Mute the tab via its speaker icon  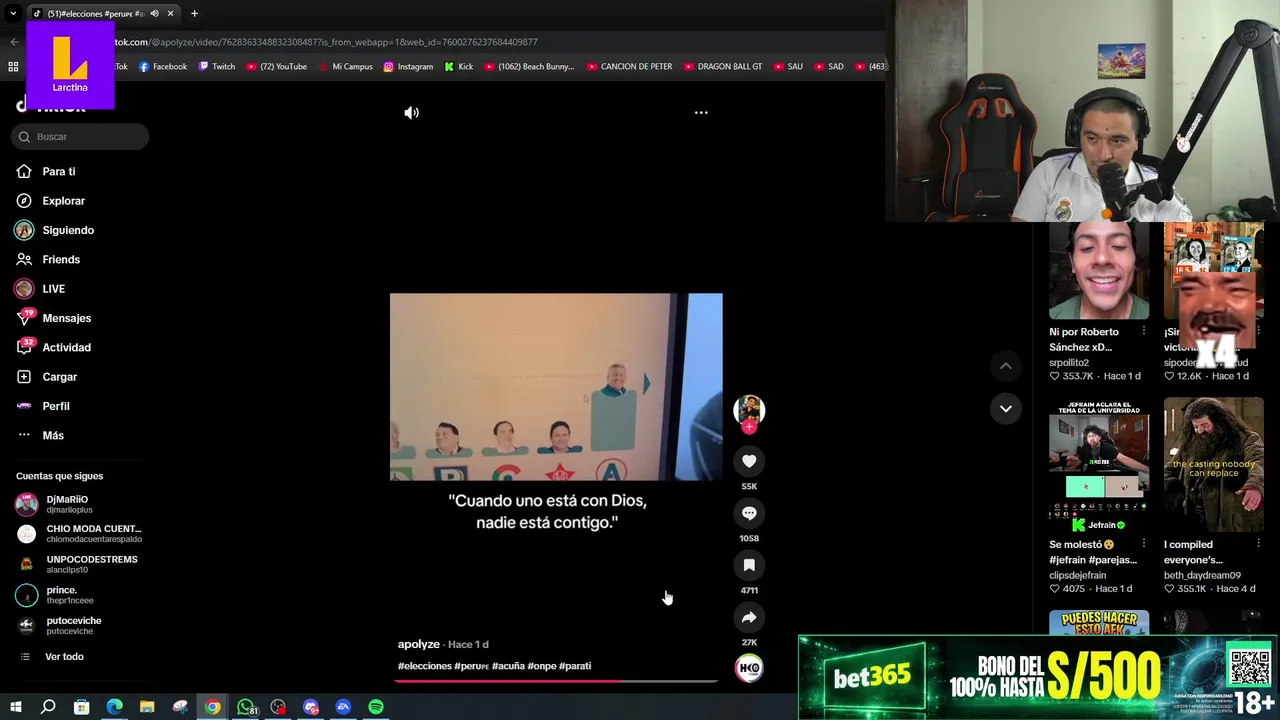click(154, 14)
